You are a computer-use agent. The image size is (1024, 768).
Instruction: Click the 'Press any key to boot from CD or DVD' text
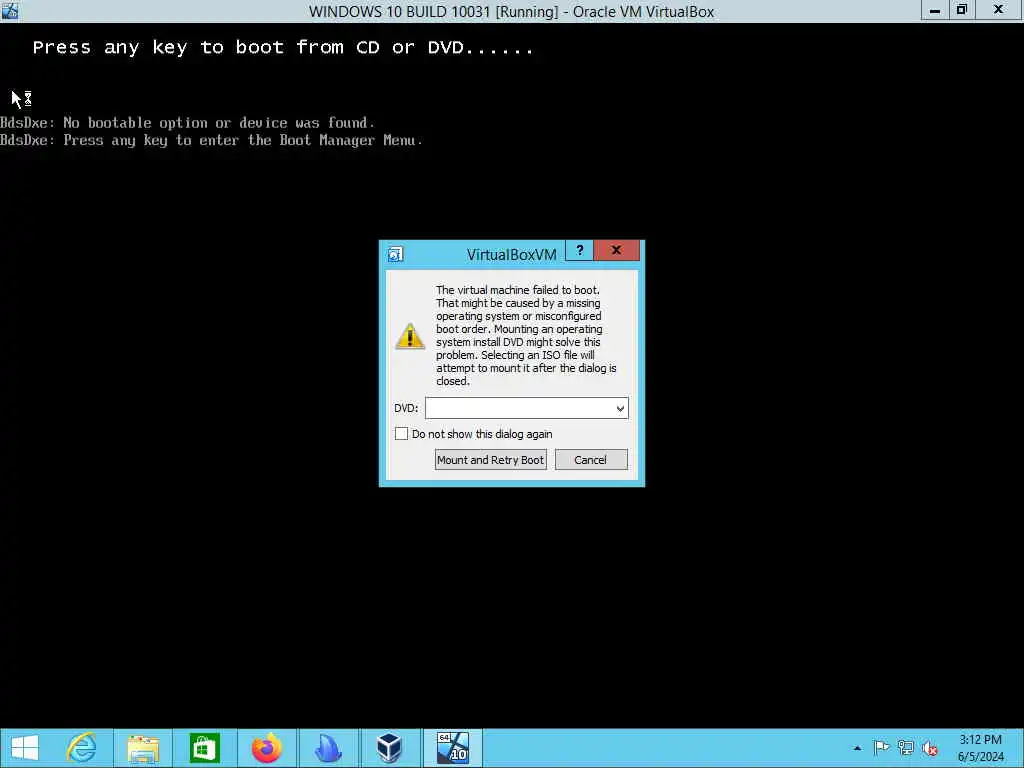pos(283,47)
